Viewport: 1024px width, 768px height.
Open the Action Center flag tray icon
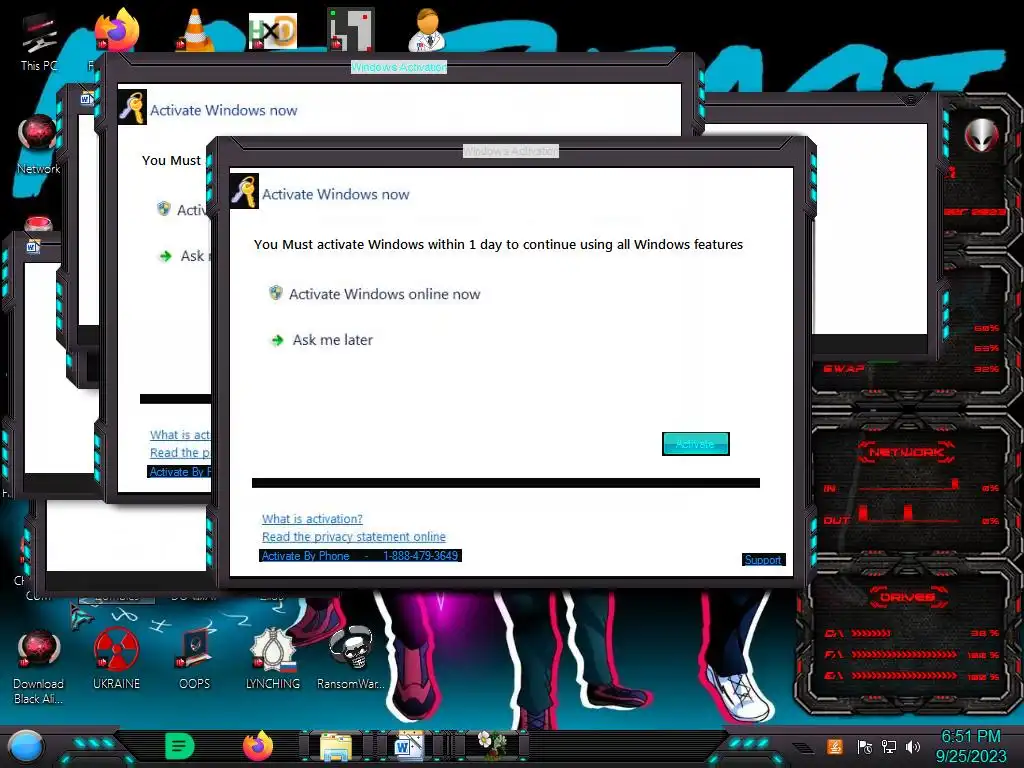[x=865, y=747]
